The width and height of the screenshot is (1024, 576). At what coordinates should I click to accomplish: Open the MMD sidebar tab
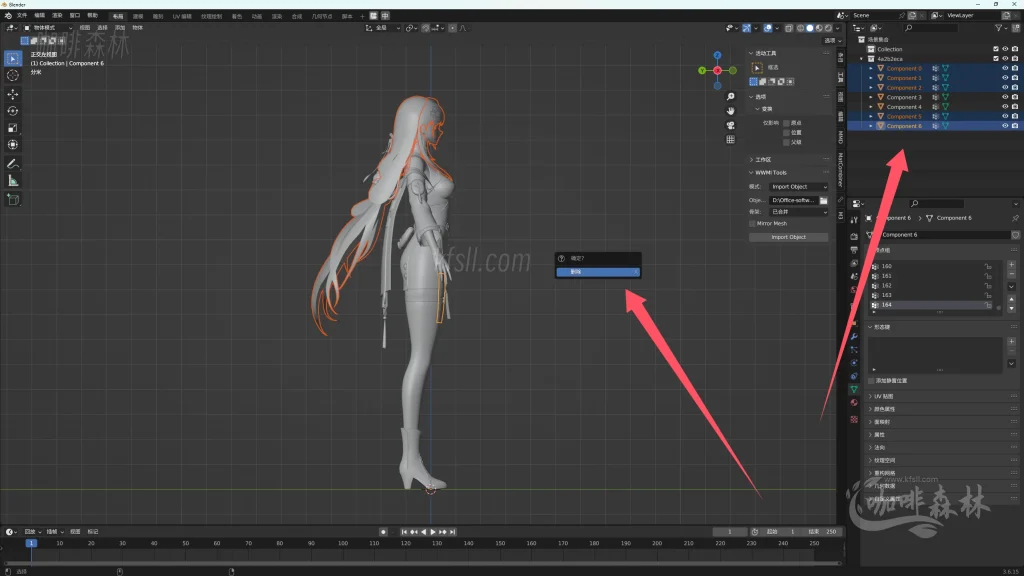[x=840, y=137]
